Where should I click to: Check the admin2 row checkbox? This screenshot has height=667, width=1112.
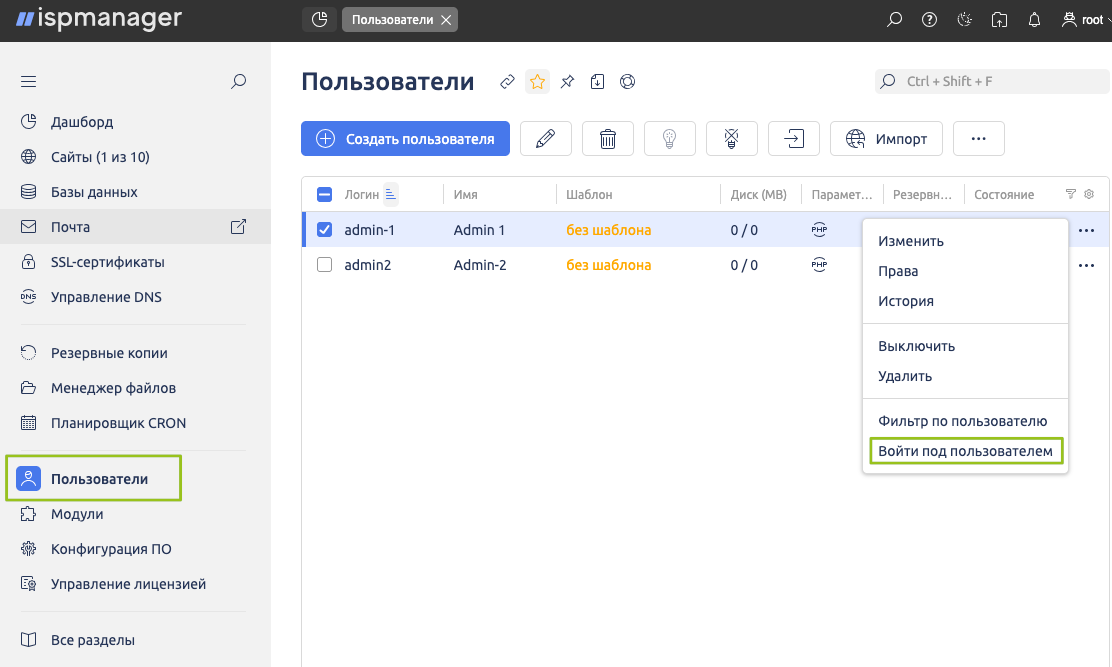click(x=324, y=265)
